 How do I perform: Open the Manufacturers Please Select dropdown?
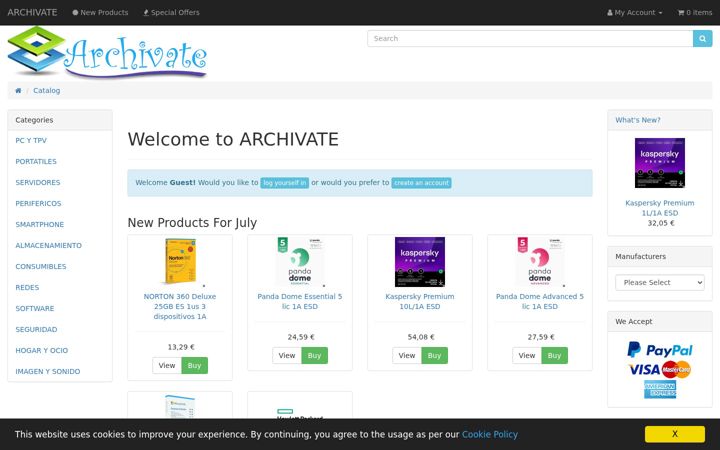[660, 282]
